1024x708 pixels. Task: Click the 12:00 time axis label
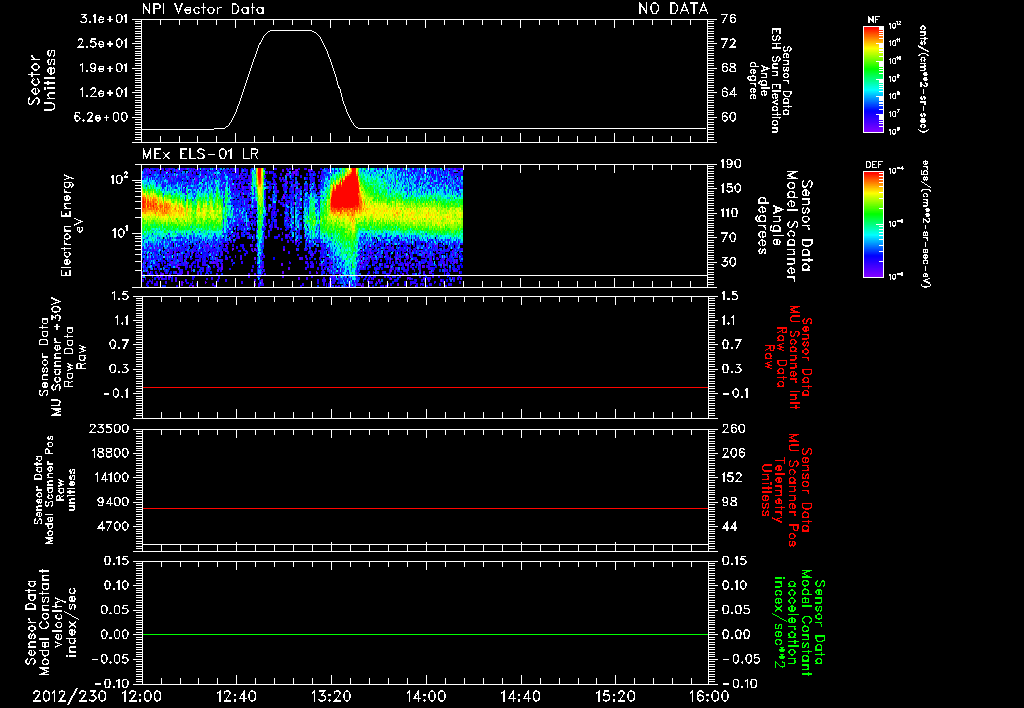[x=141, y=696]
